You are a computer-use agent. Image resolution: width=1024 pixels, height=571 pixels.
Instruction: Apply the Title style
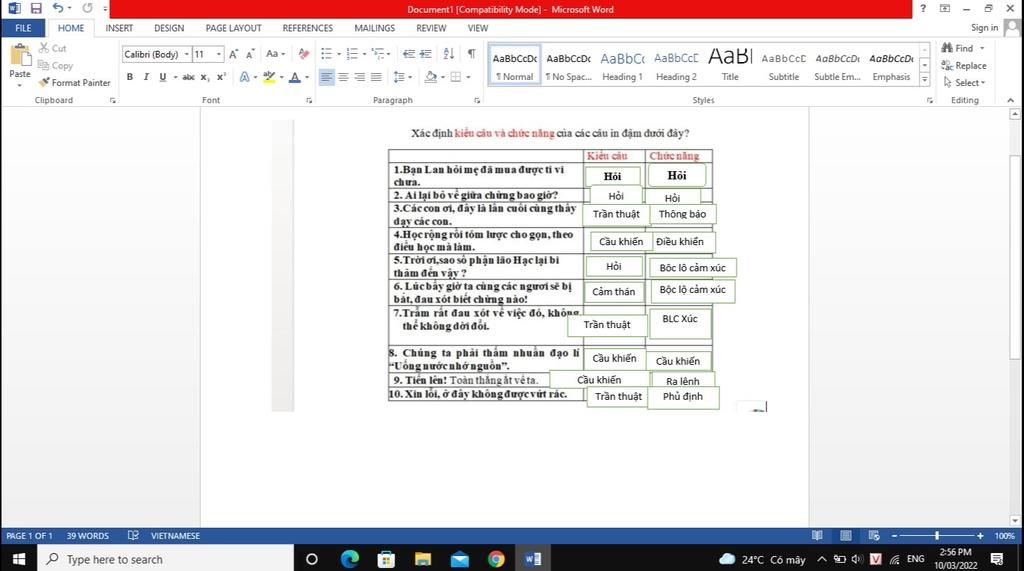(x=730, y=65)
